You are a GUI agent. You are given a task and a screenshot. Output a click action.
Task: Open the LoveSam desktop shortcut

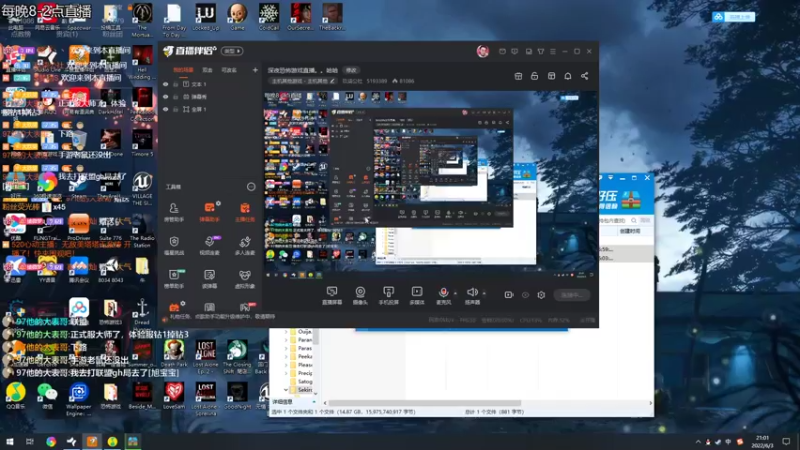click(174, 396)
